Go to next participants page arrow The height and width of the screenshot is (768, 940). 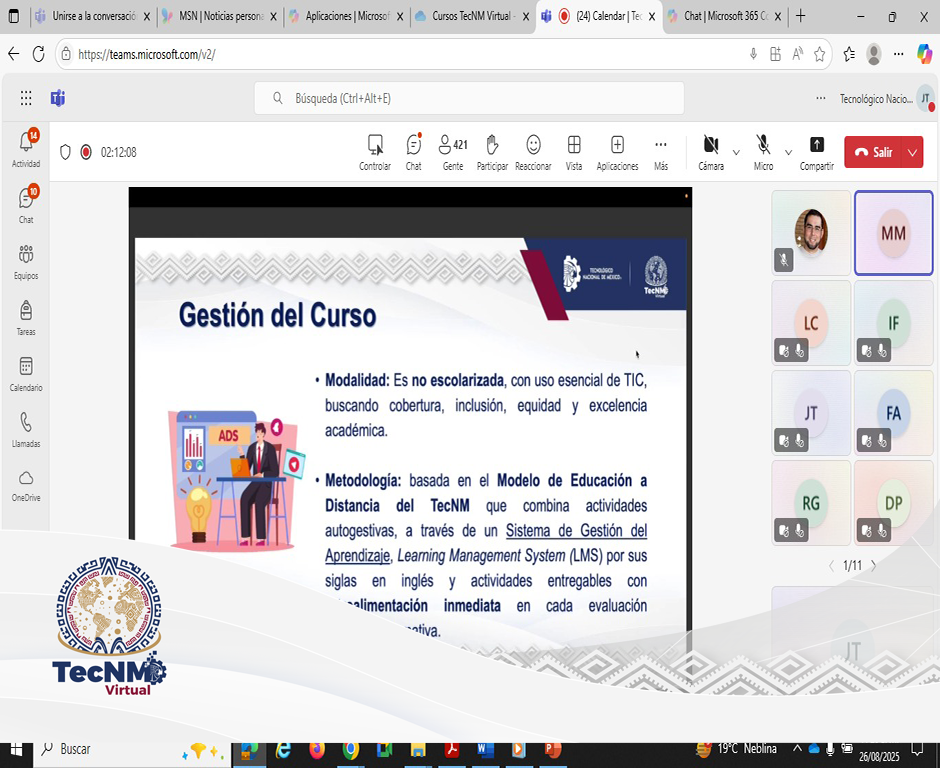click(873, 565)
